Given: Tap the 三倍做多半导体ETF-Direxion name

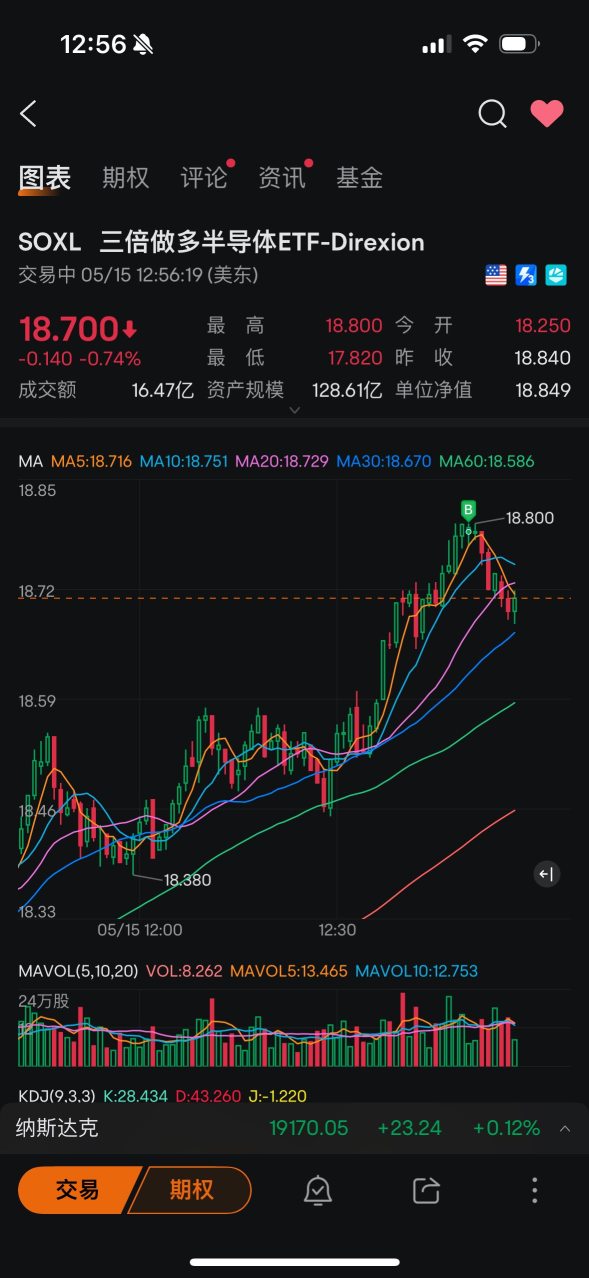Looking at the screenshot, I should tap(262, 242).
